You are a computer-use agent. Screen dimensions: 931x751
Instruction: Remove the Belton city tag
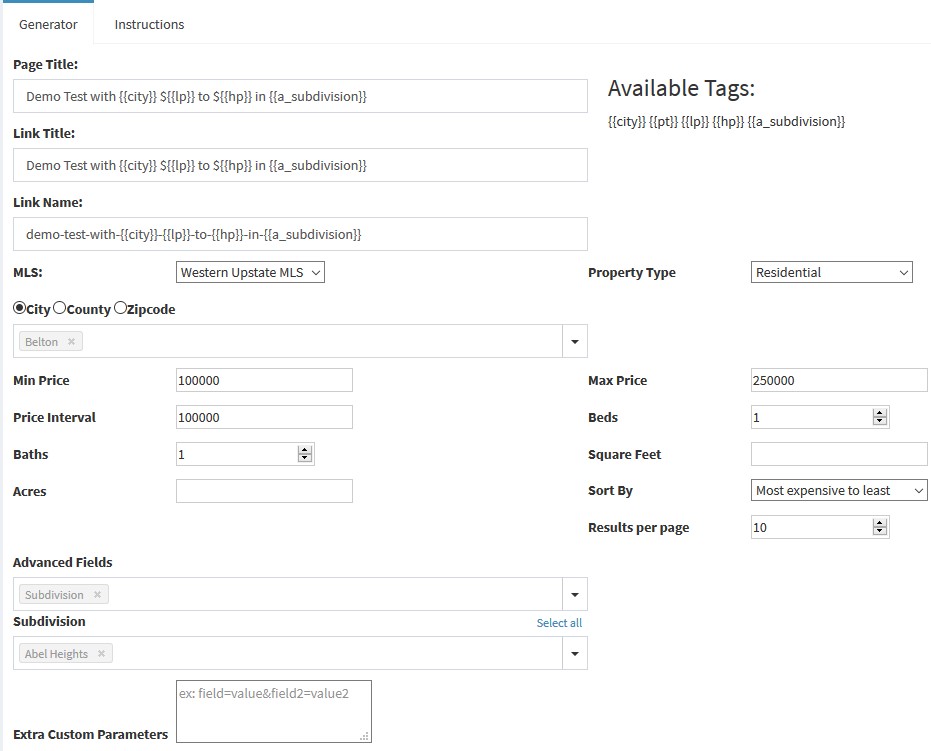click(x=71, y=341)
